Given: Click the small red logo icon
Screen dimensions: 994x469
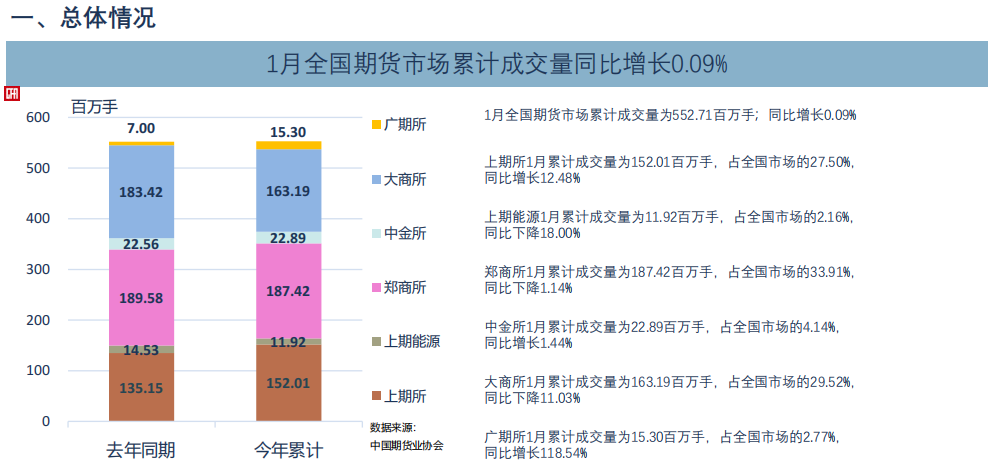Looking at the screenshot, I should (13, 94).
